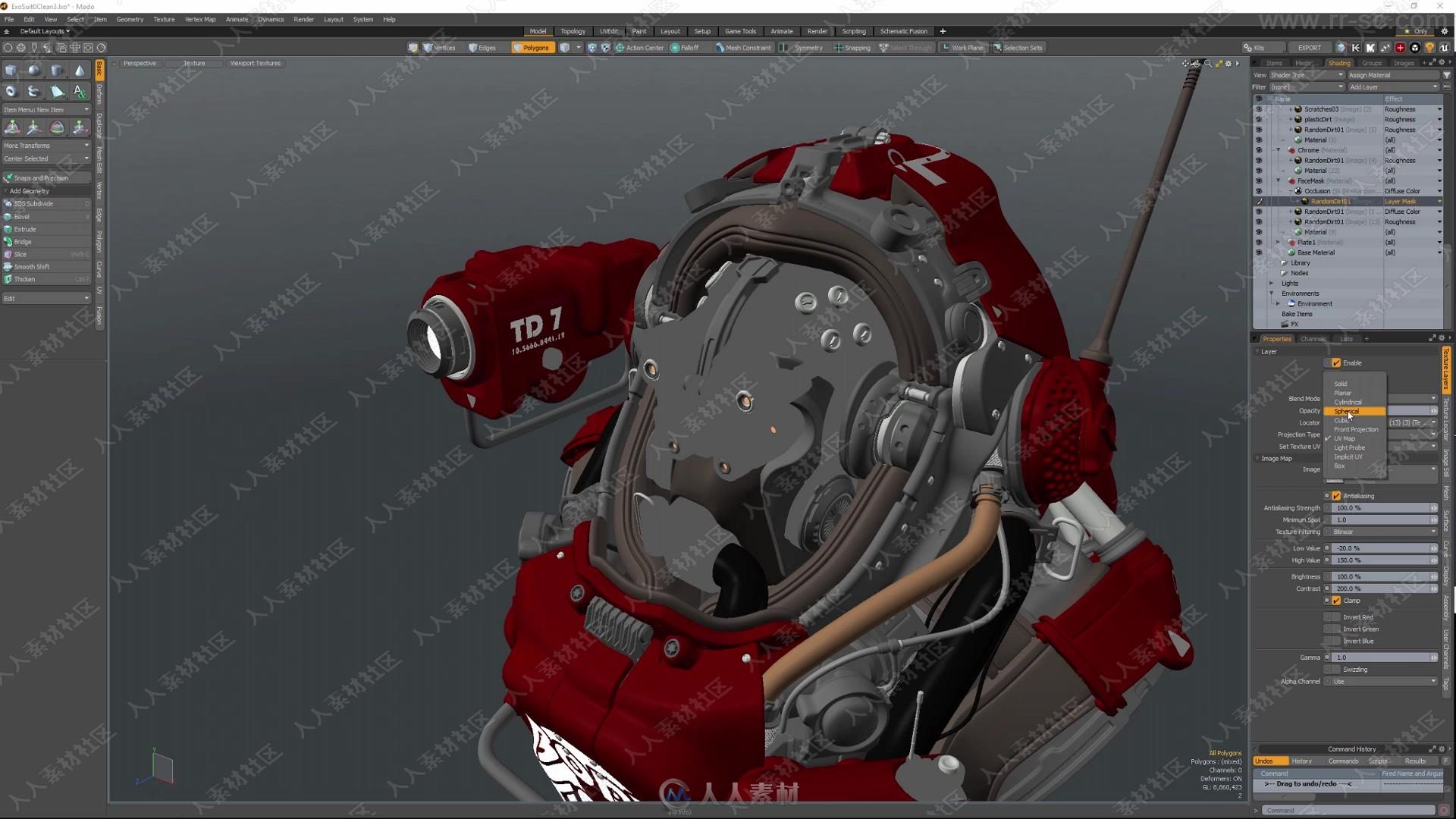The image size is (1456, 819).
Task: Toggle Enable checkbox for the layer
Action: [x=1336, y=363]
